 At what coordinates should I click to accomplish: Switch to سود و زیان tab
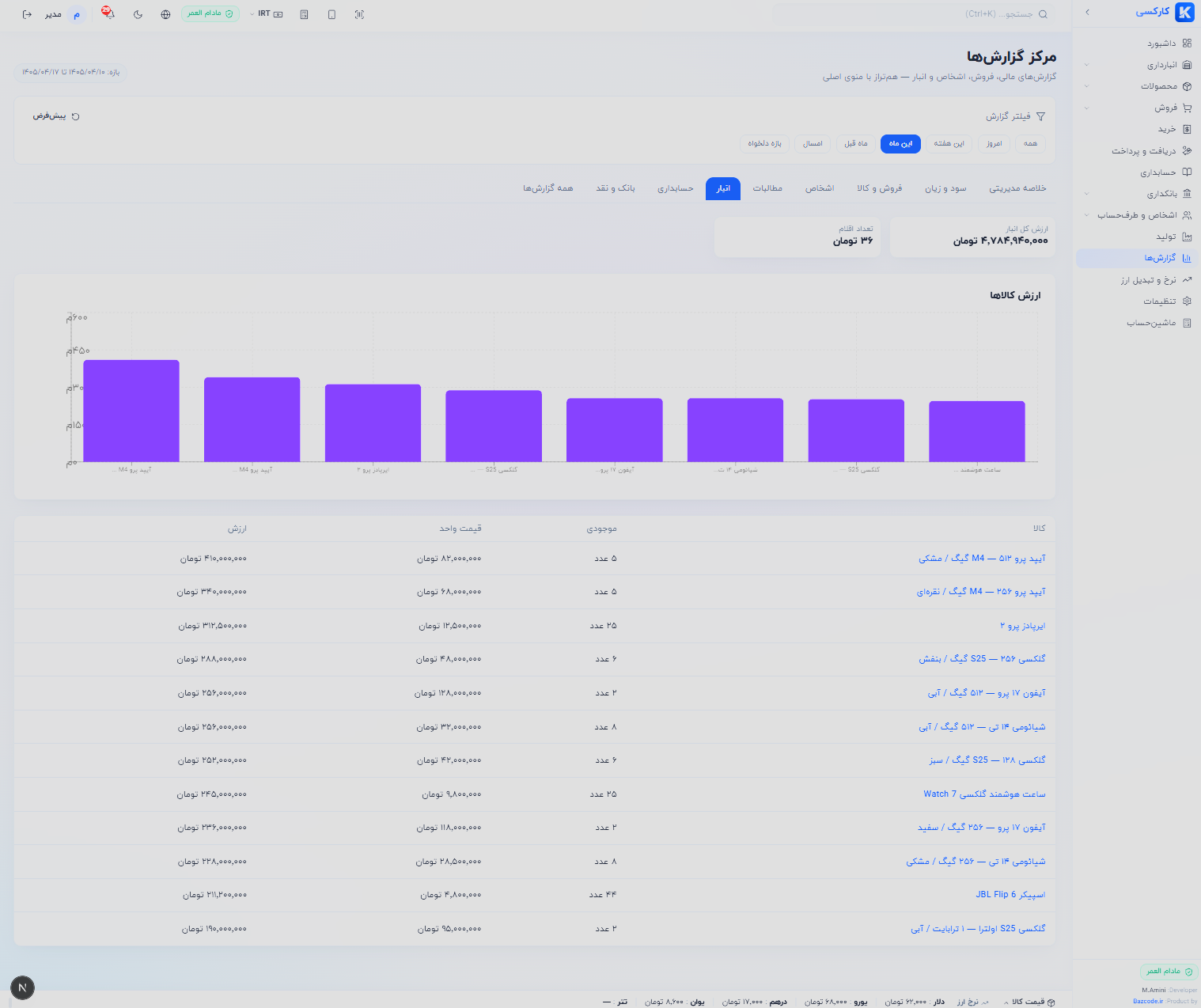click(x=945, y=188)
